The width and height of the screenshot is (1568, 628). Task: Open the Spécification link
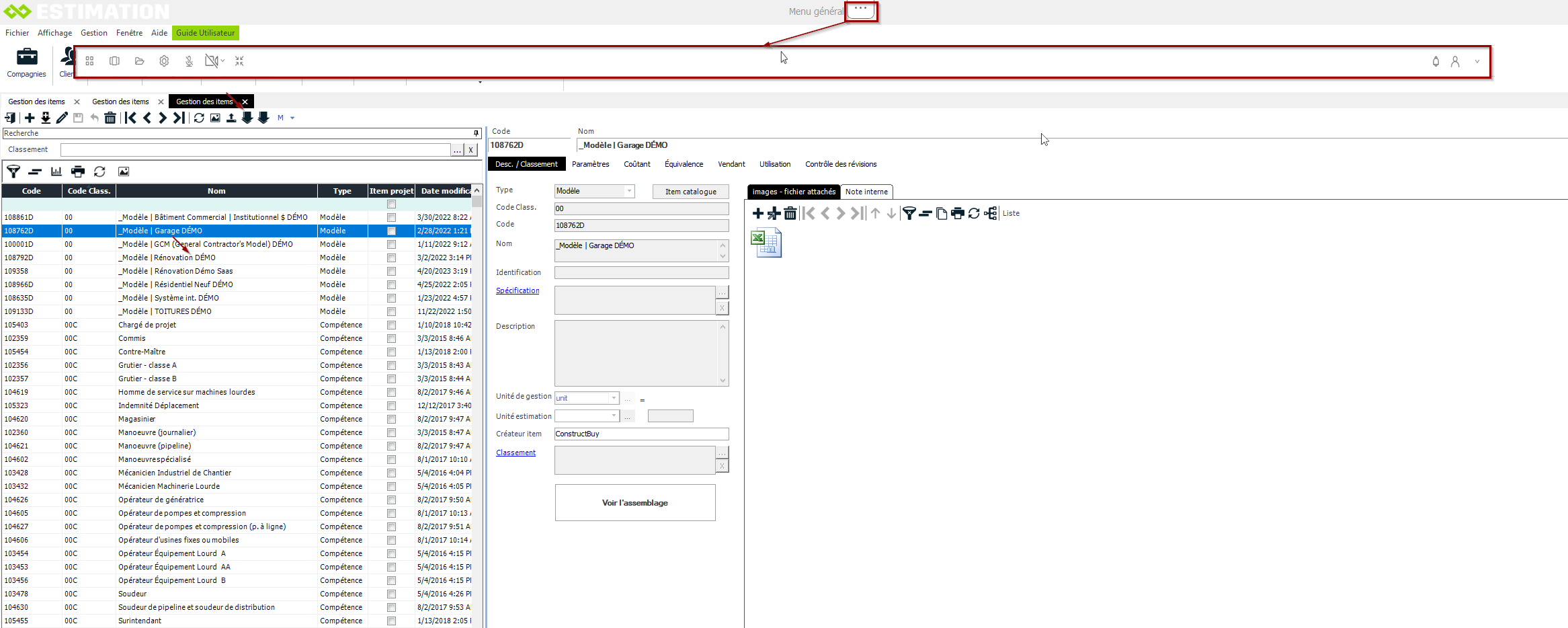point(518,290)
